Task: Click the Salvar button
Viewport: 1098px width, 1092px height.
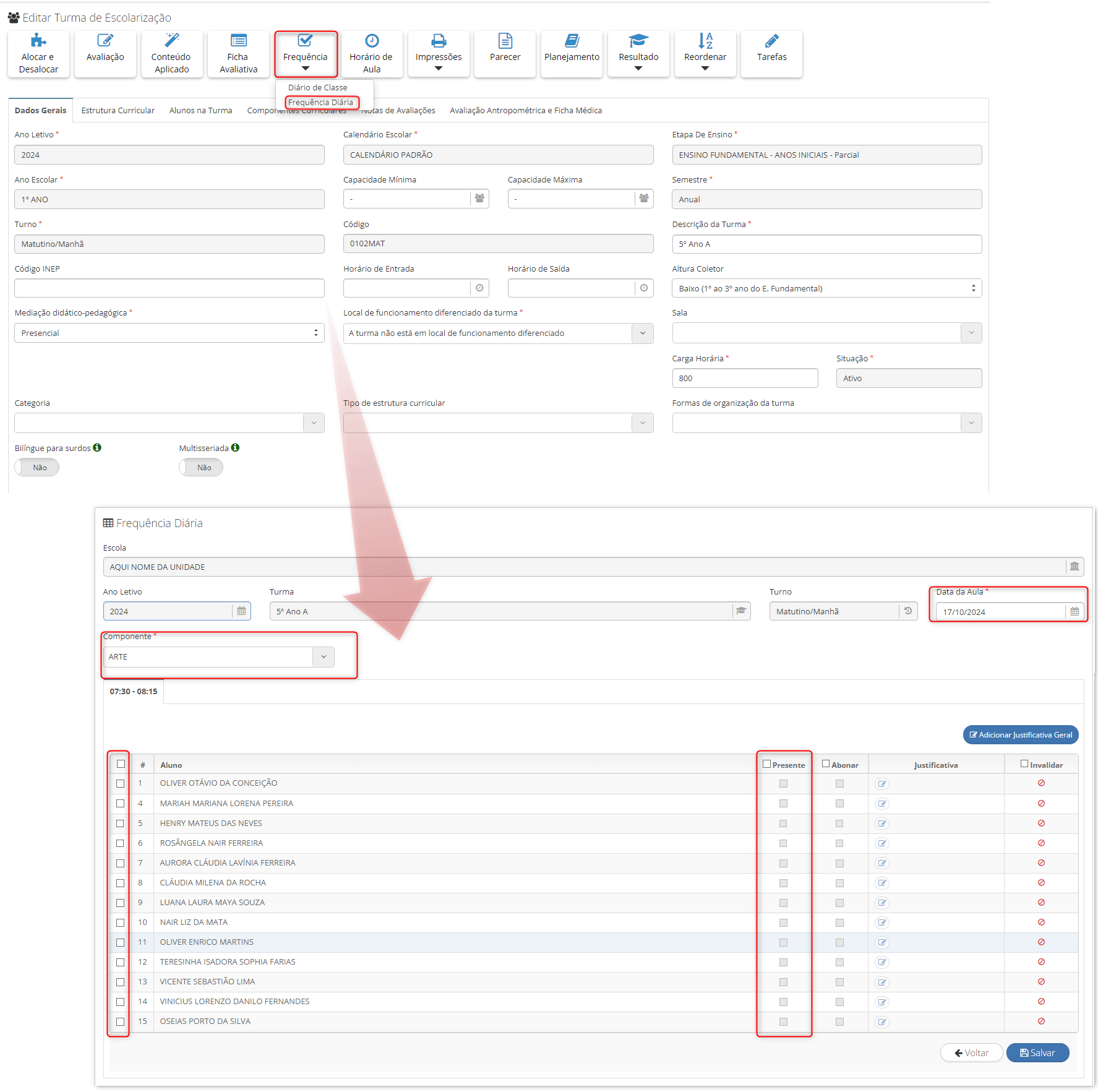Action: (1037, 1053)
